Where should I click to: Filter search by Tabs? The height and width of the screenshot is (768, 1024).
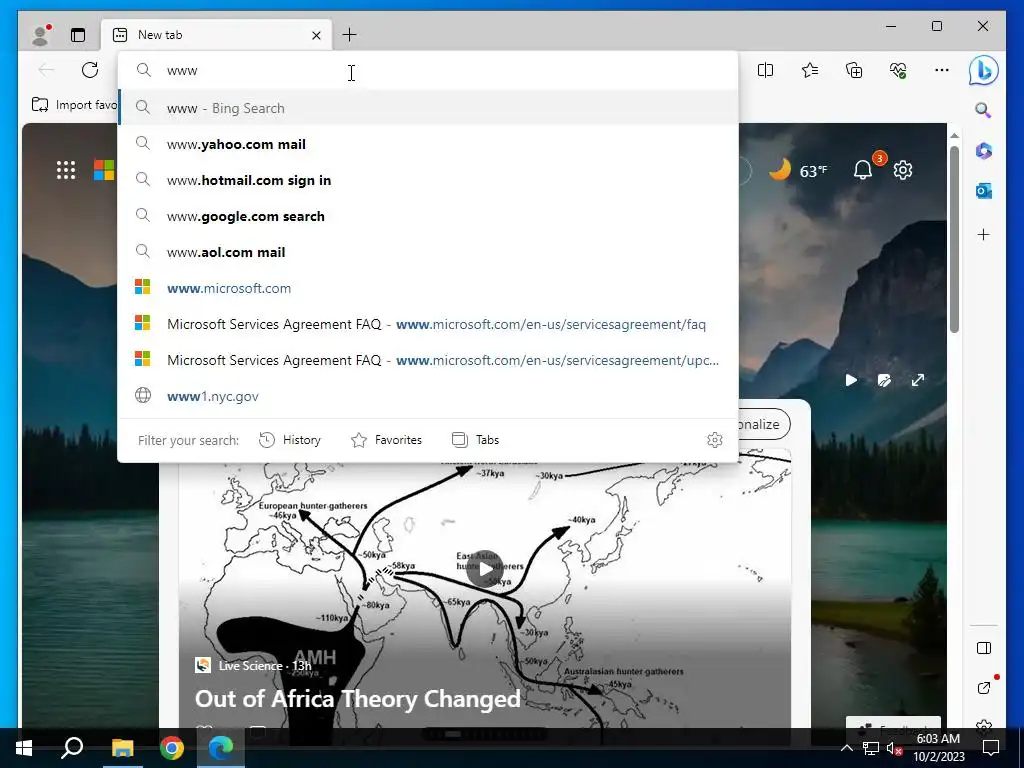tap(475, 440)
